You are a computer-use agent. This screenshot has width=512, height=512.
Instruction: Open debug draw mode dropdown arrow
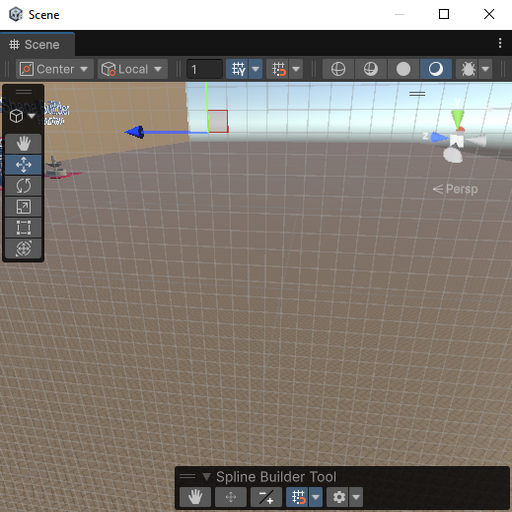point(486,69)
